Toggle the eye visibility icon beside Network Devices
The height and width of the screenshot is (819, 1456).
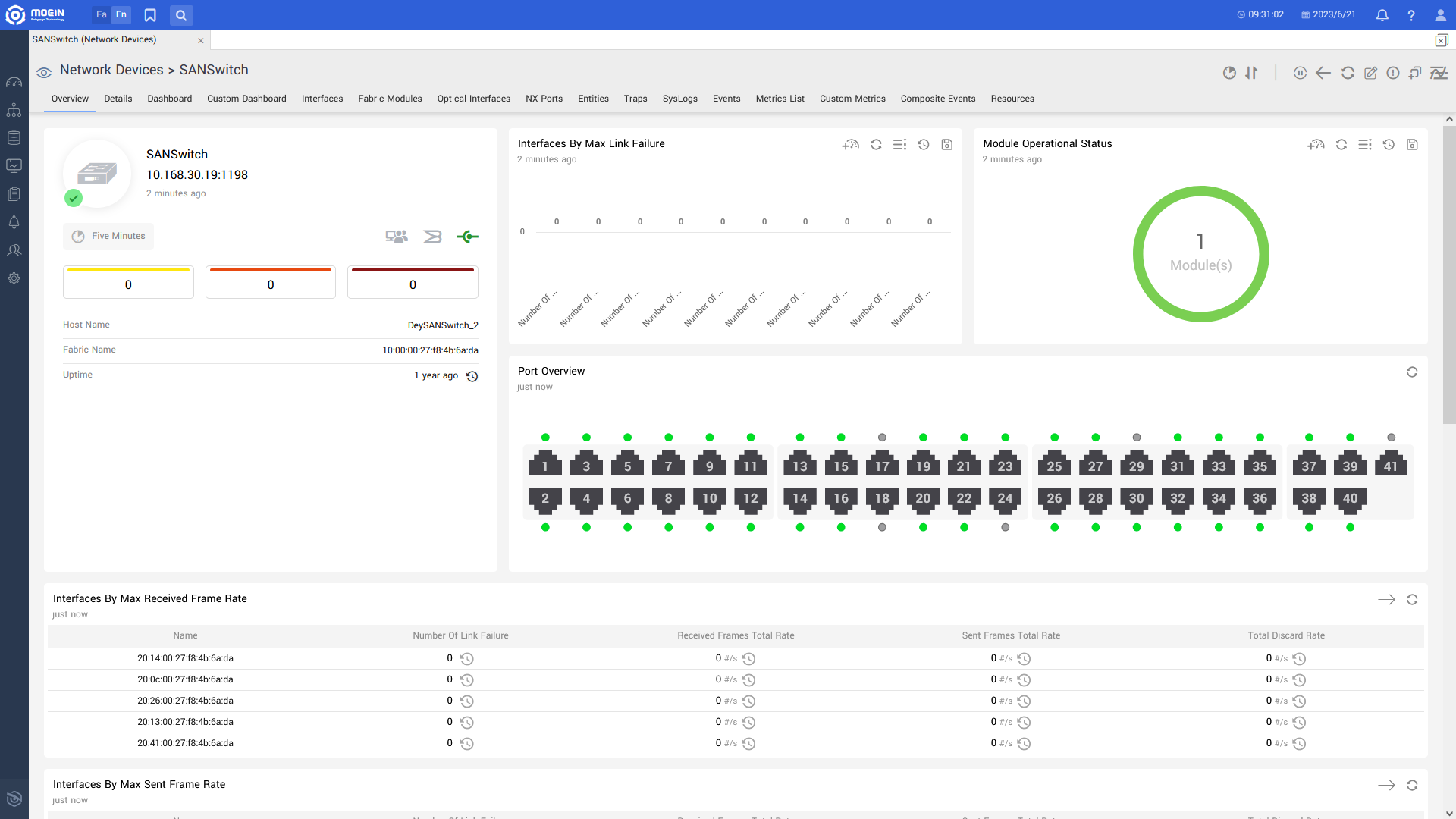pos(44,73)
